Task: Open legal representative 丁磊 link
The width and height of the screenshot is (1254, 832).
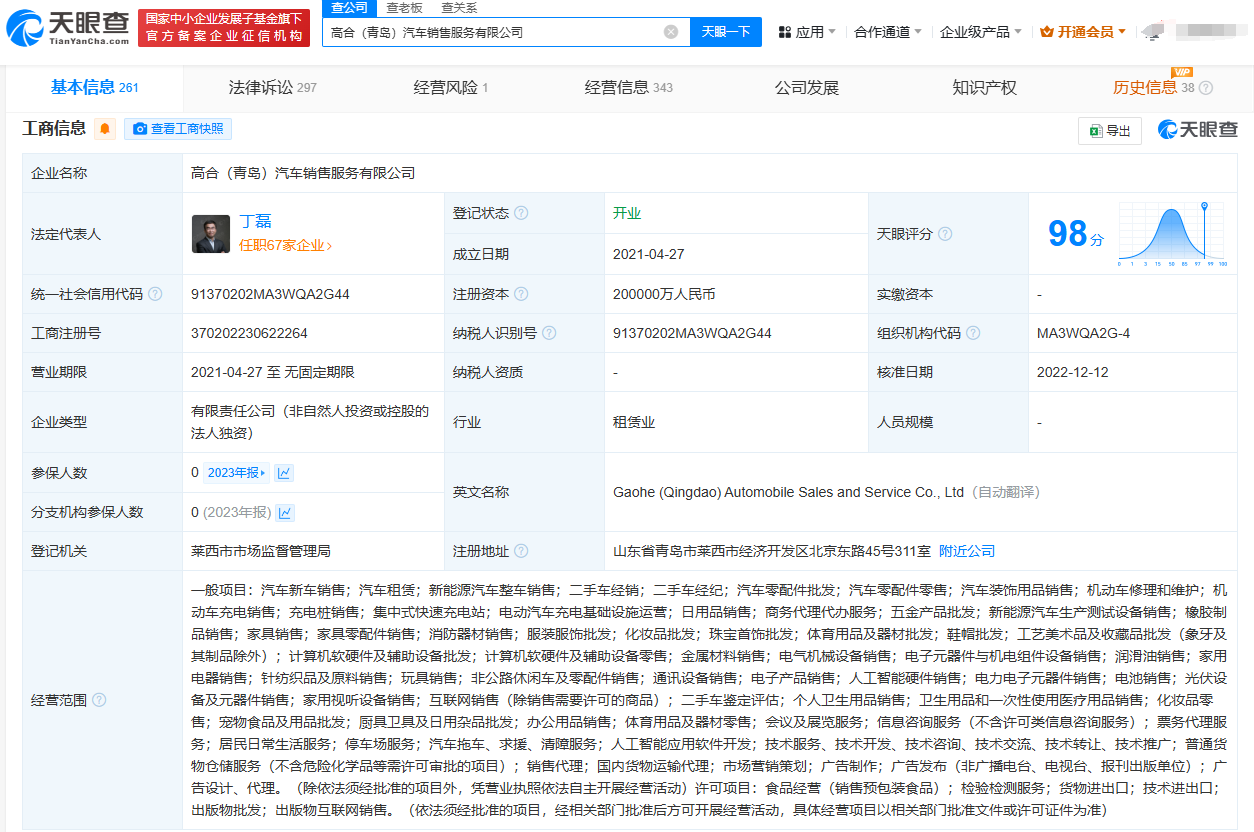Action: (255, 221)
